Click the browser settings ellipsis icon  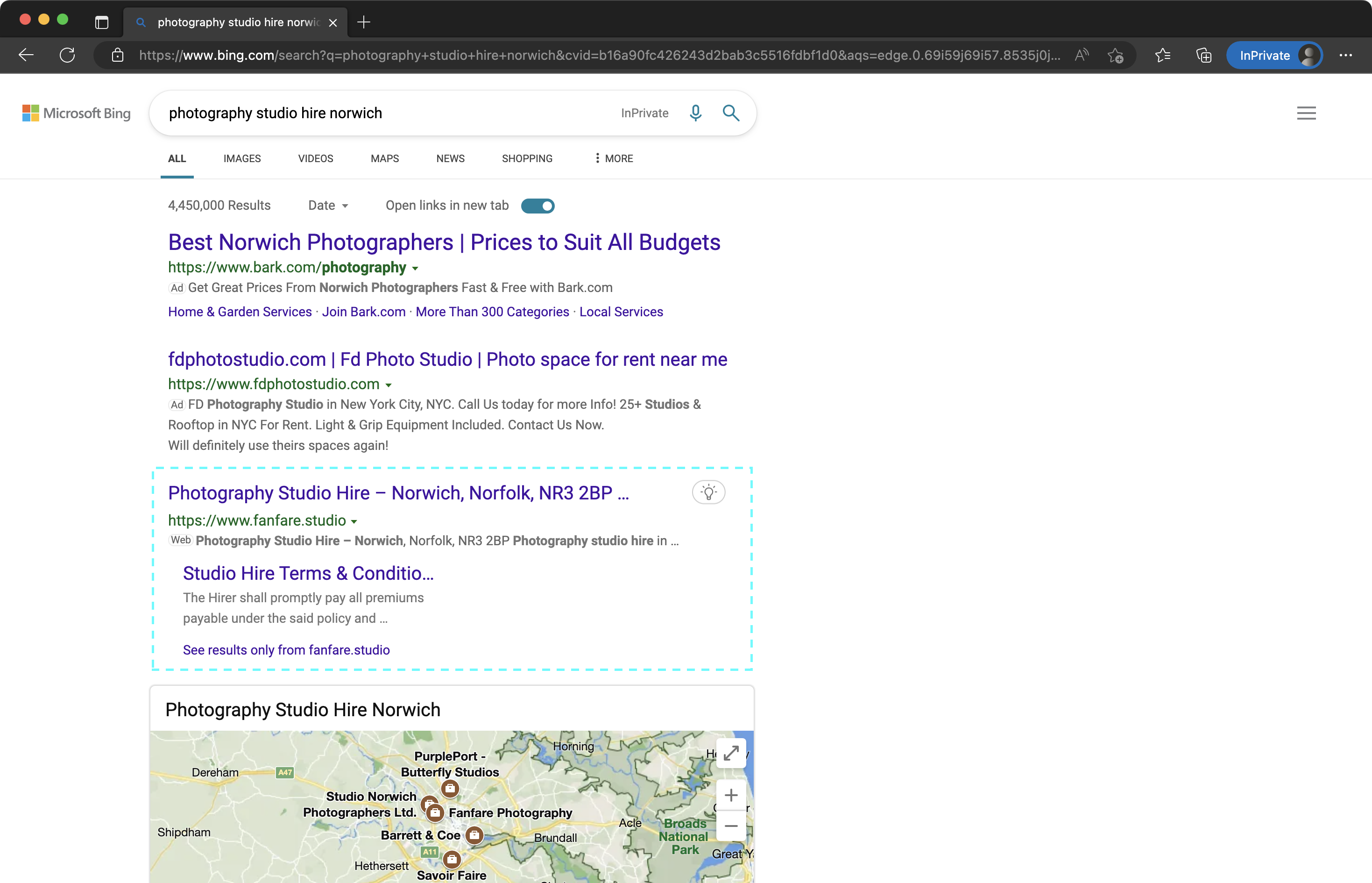pyautogui.click(x=1346, y=54)
